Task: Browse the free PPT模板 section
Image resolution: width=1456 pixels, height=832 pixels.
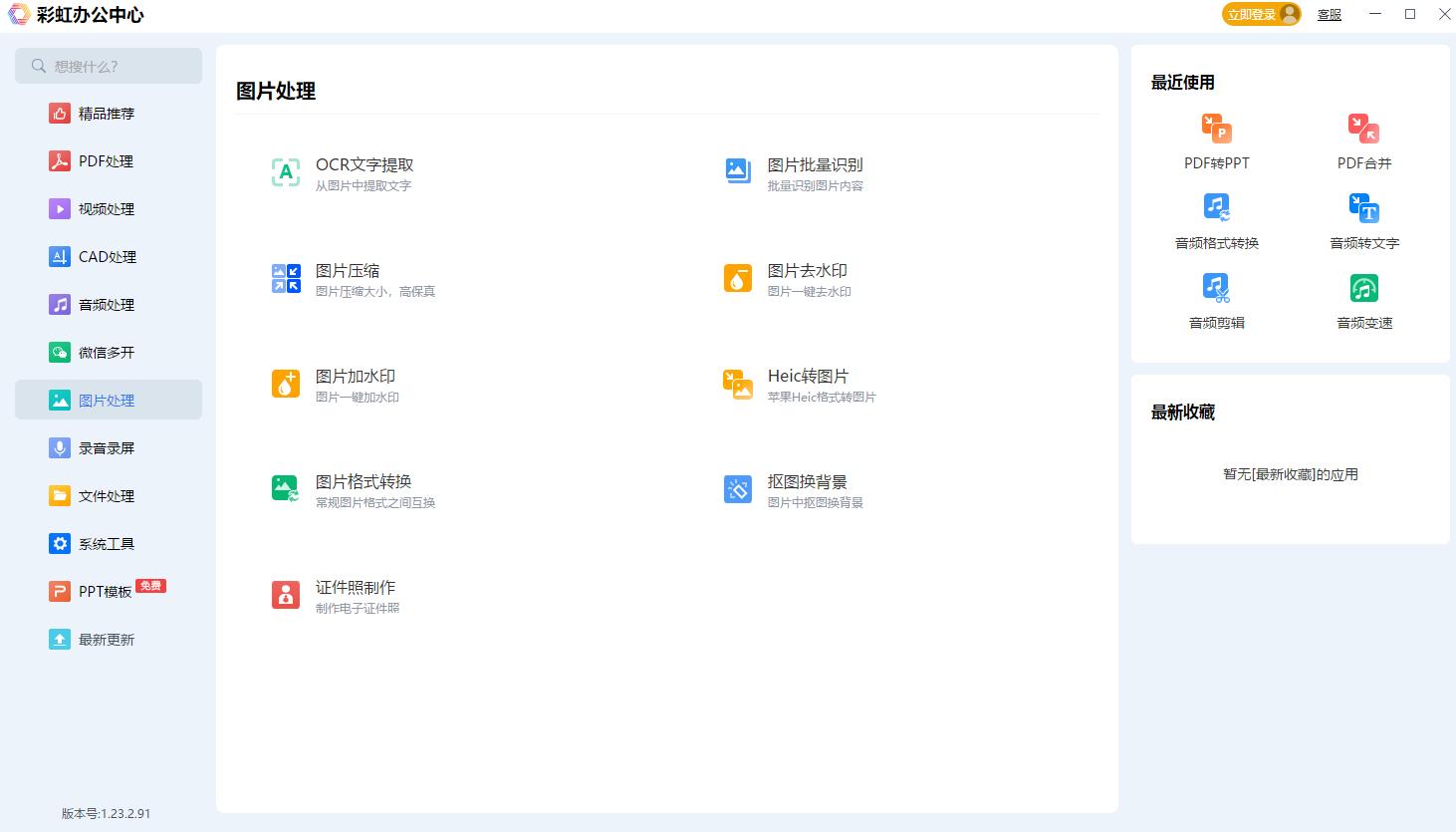Action: point(106,591)
